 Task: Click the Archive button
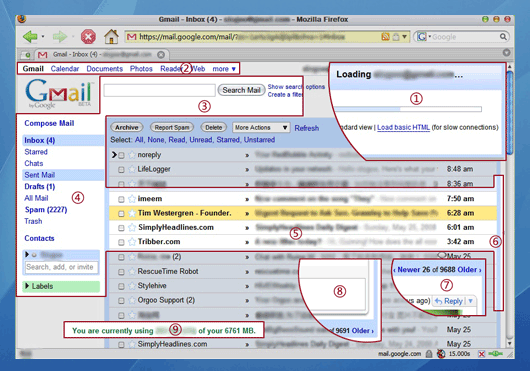127,127
